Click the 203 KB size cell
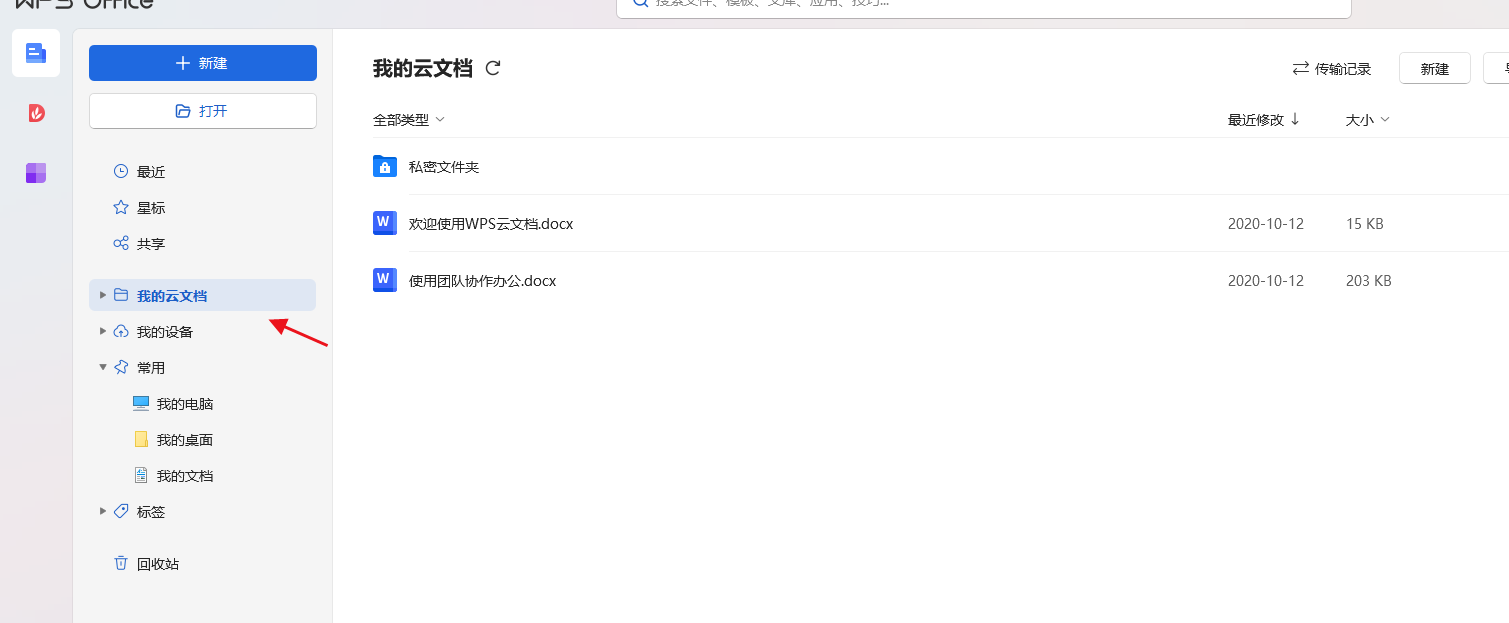This screenshot has width=1509, height=623. point(1369,281)
